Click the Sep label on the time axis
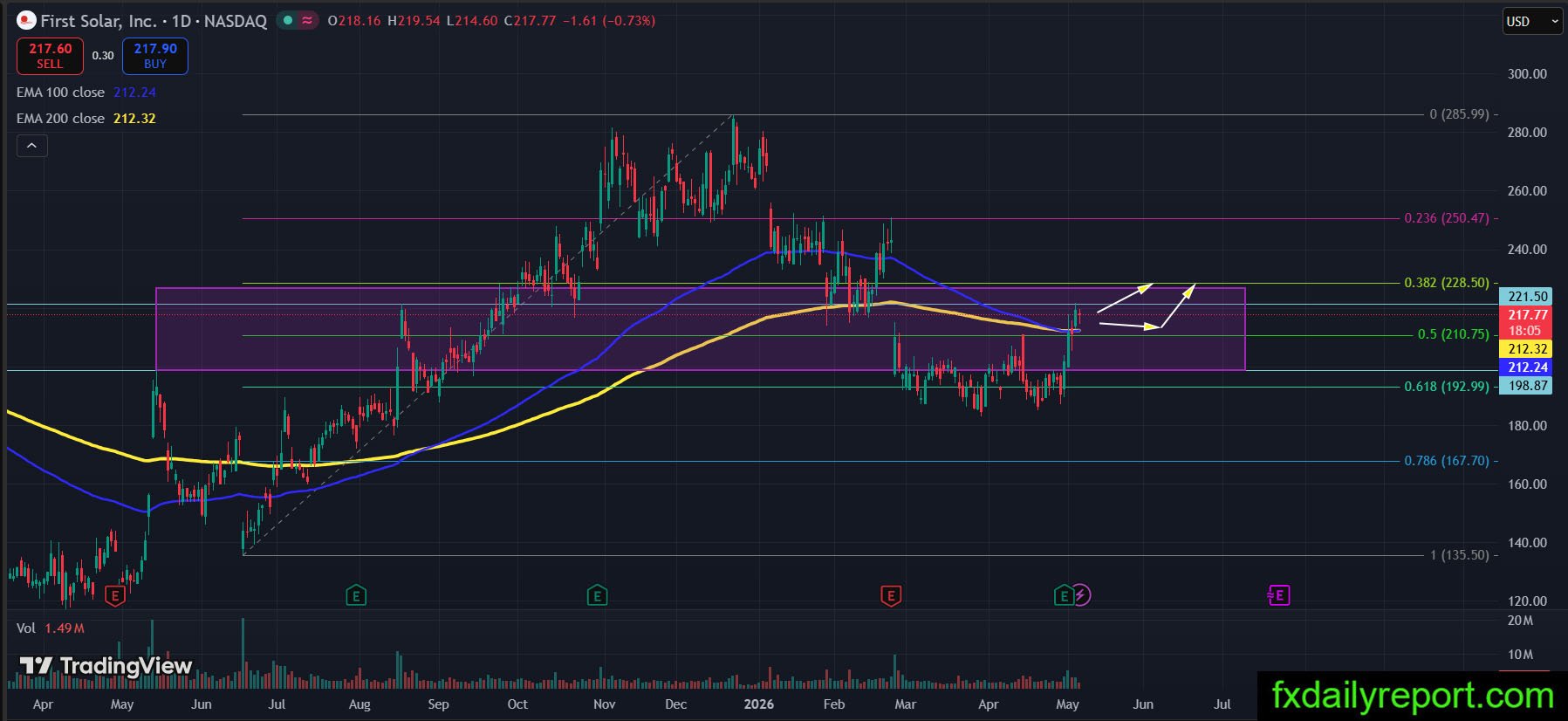1568x721 pixels. point(438,704)
